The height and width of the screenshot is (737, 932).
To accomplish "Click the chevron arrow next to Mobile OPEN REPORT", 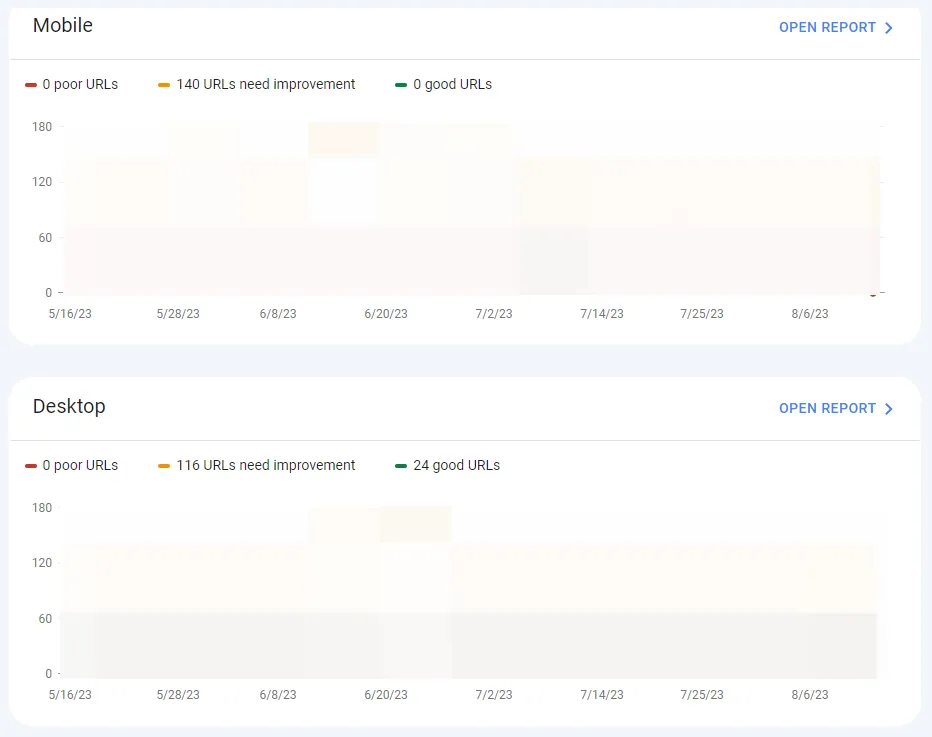I will [888, 27].
